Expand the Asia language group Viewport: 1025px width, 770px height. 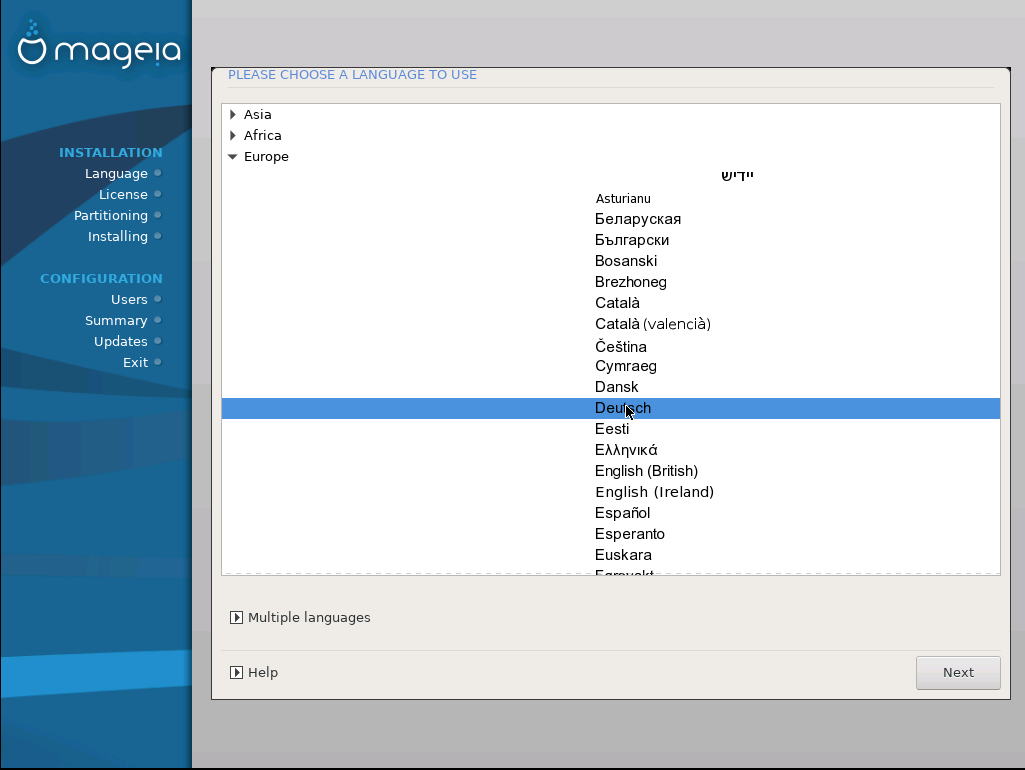click(x=233, y=115)
